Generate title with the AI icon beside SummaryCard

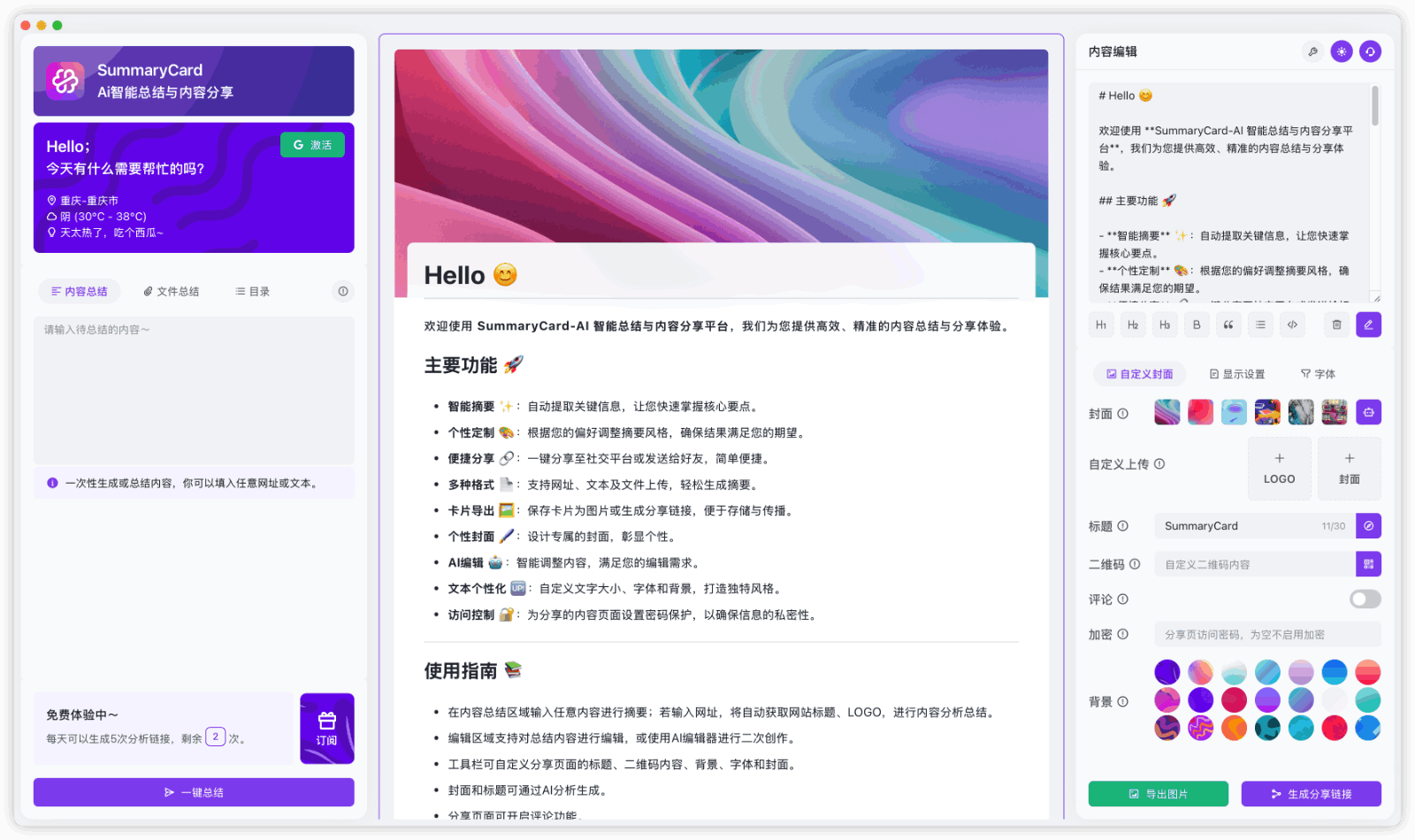[1368, 525]
